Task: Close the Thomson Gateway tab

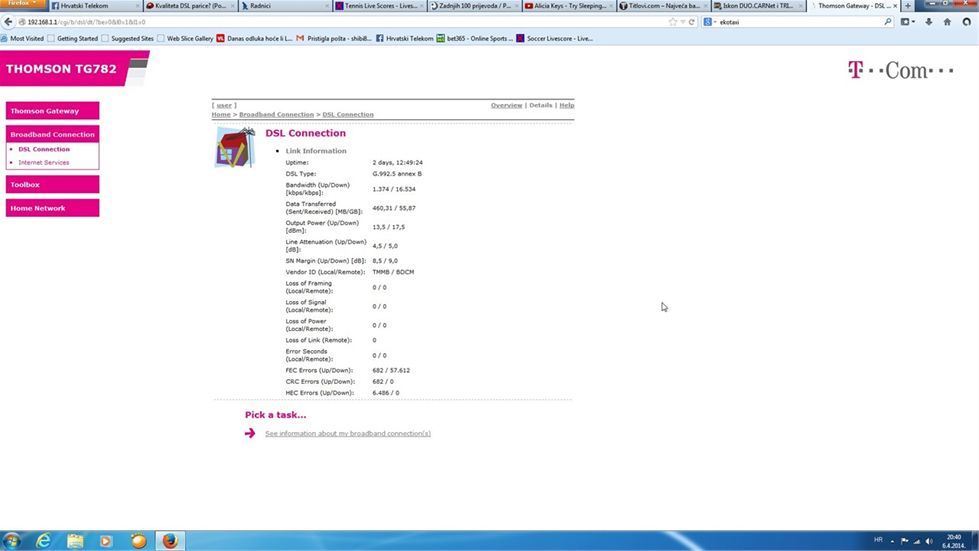Action: pos(895,6)
